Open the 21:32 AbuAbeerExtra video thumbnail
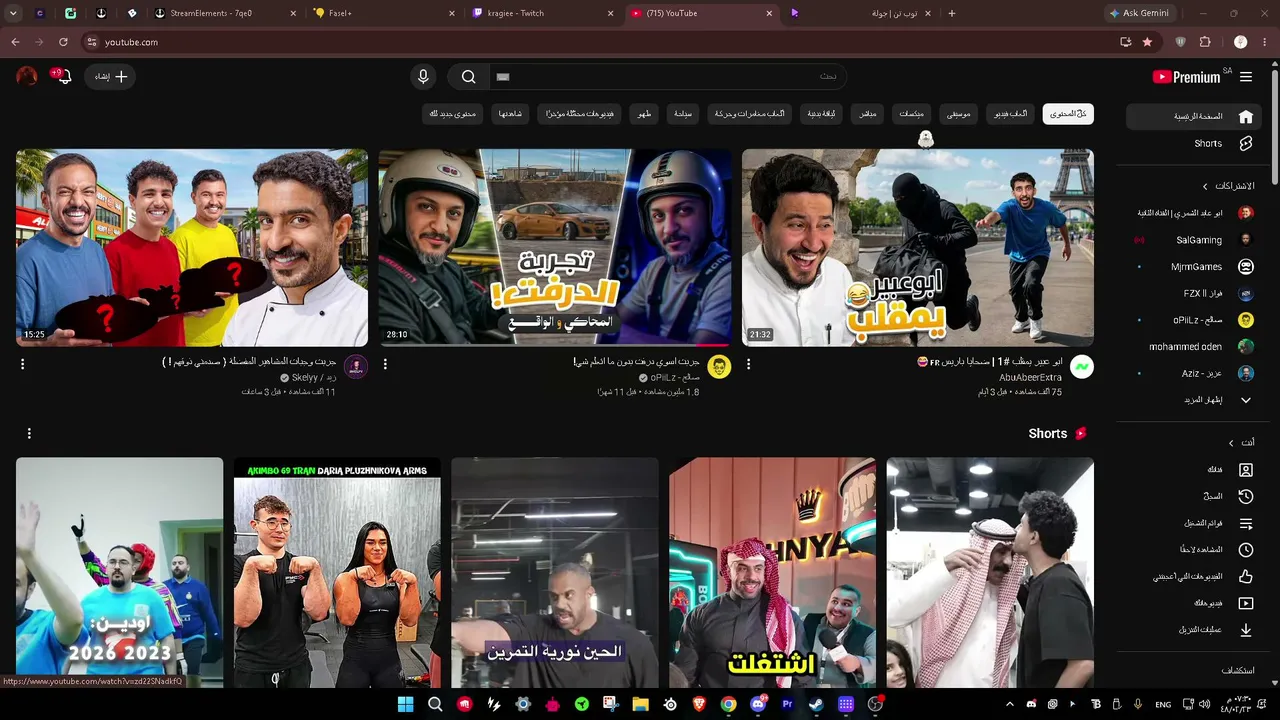1280x720 pixels. [x=918, y=248]
